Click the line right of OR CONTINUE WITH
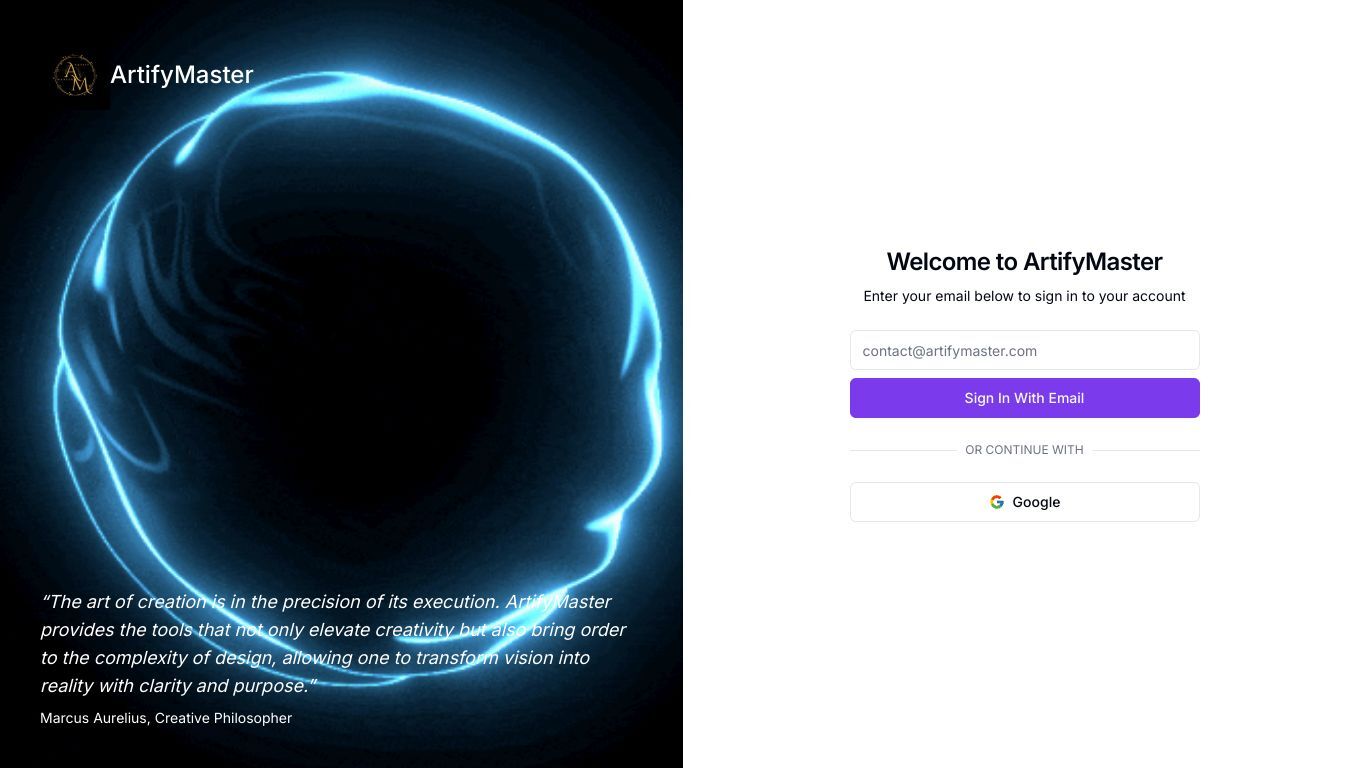Image resolution: width=1366 pixels, height=768 pixels. coord(1146,450)
